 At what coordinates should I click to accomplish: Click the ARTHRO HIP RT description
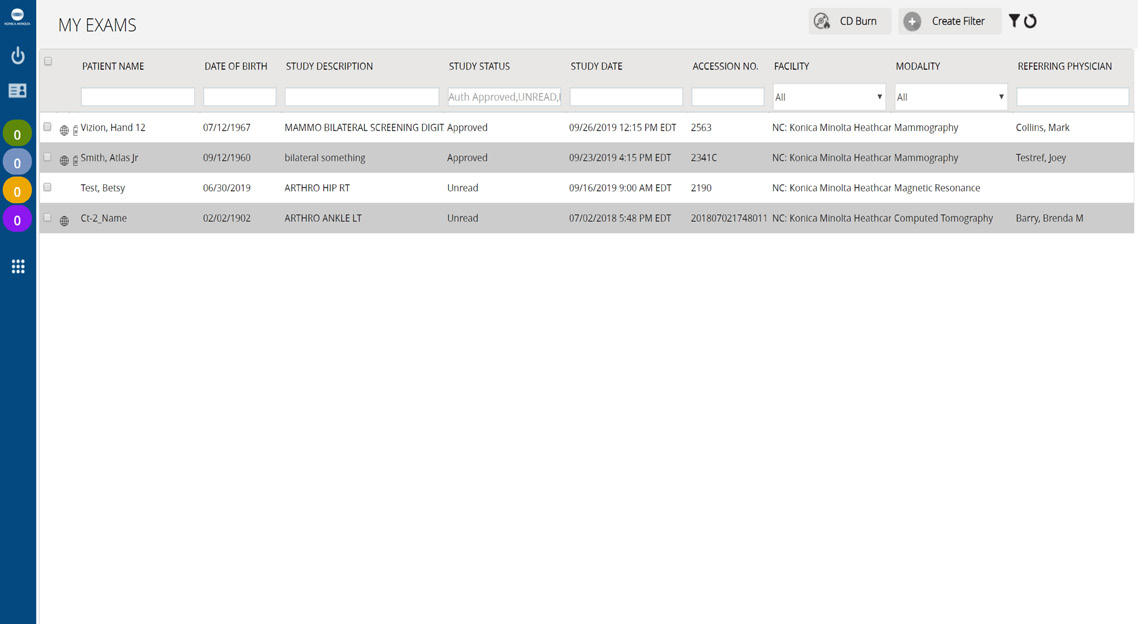[317, 188]
